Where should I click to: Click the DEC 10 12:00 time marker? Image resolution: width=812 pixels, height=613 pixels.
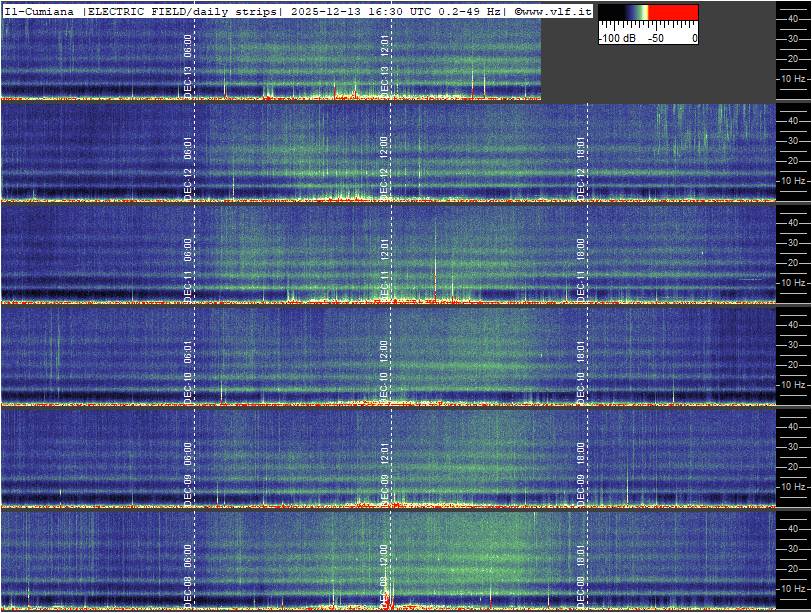click(x=384, y=369)
